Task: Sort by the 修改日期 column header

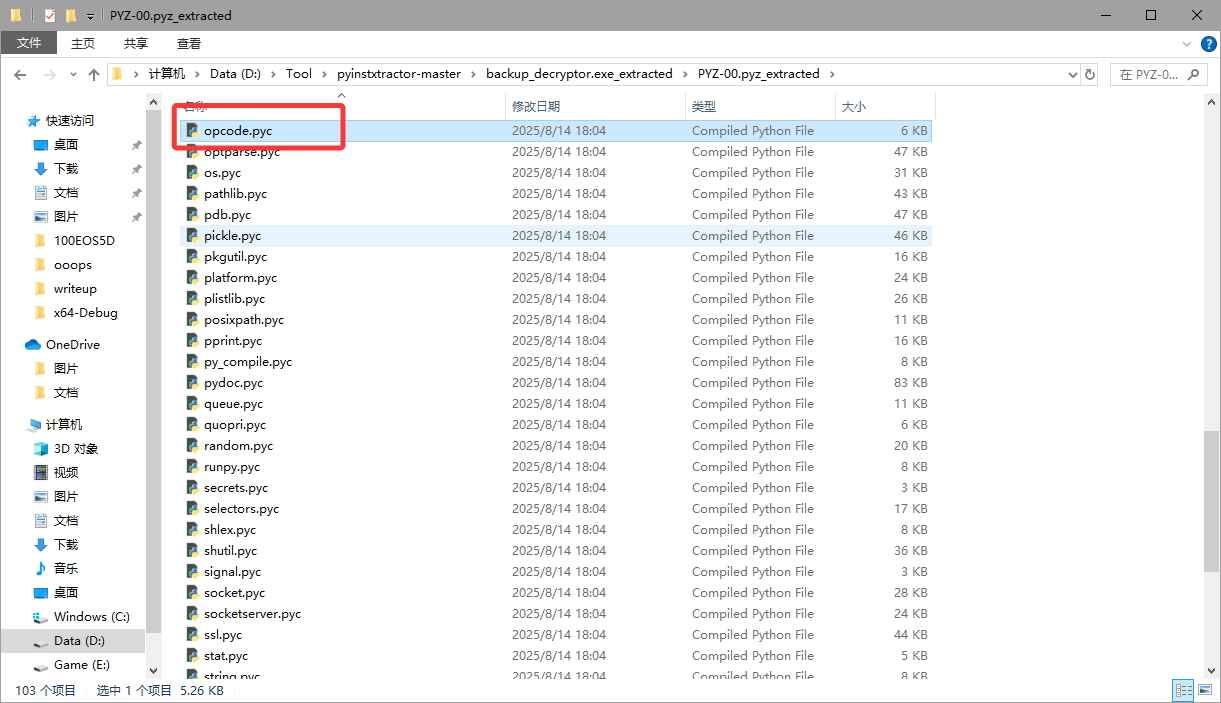Action: coord(596,106)
